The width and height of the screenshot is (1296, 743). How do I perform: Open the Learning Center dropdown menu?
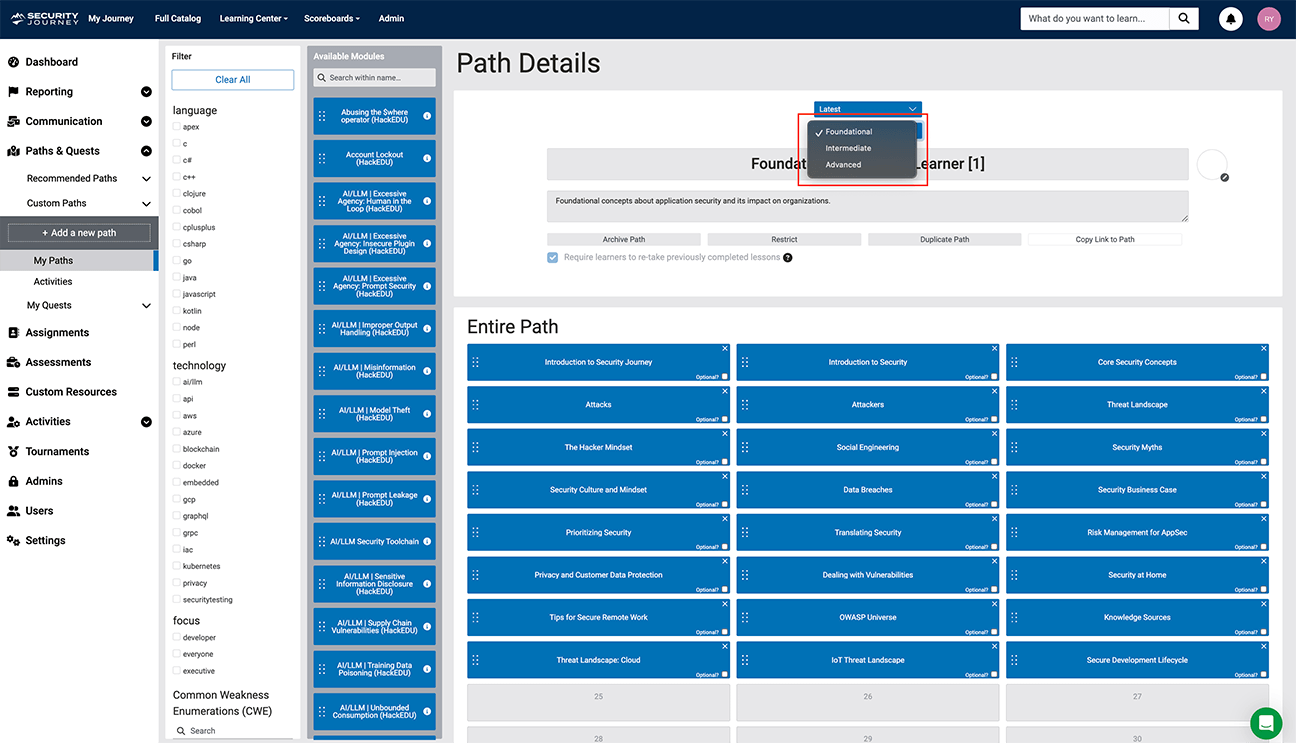click(x=253, y=19)
